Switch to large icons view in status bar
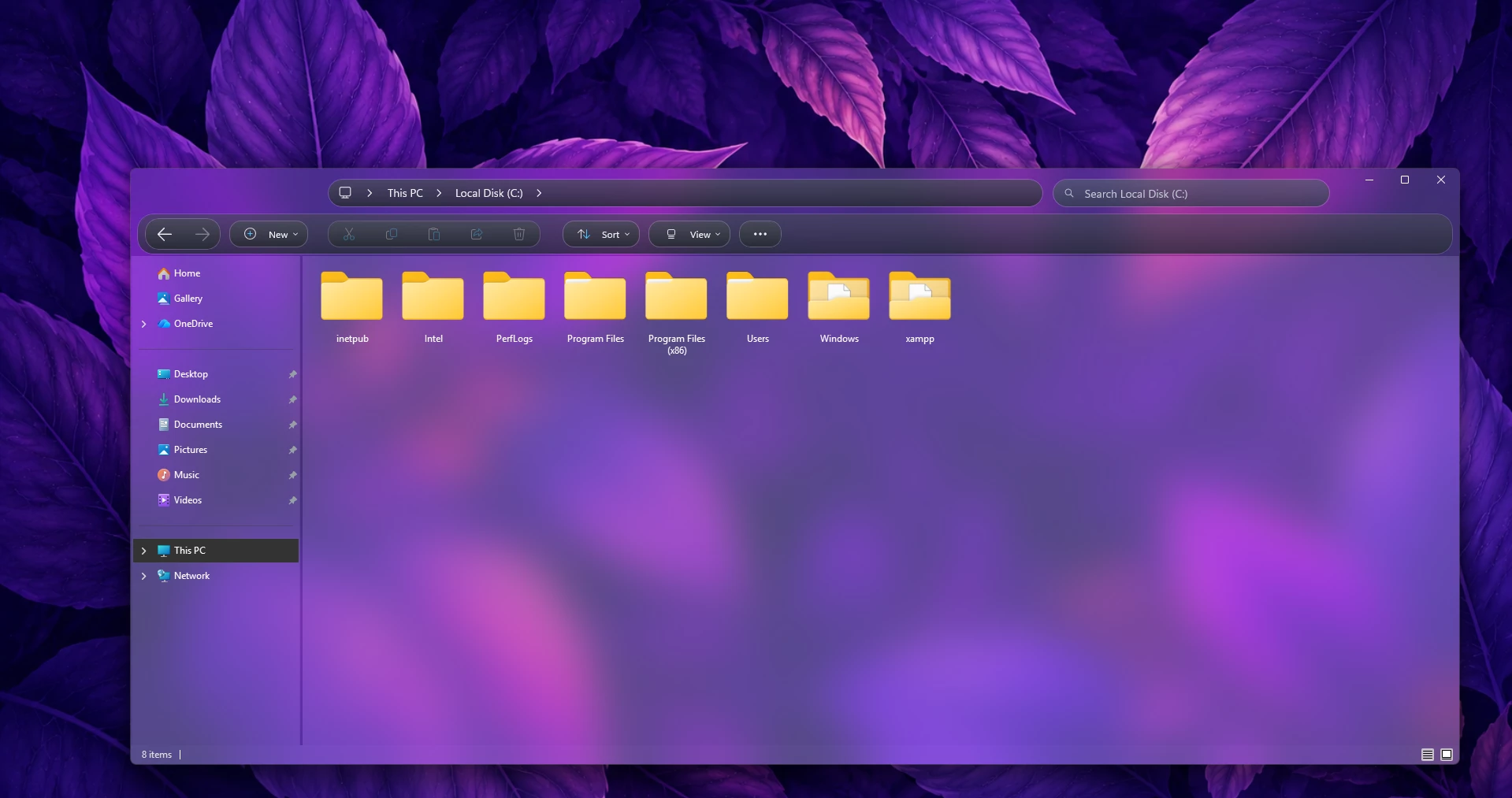1512x798 pixels. click(x=1447, y=755)
